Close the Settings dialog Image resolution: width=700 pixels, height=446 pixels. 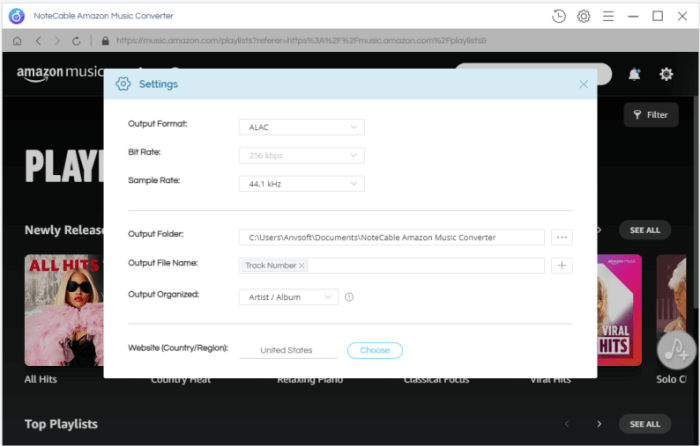(583, 84)
